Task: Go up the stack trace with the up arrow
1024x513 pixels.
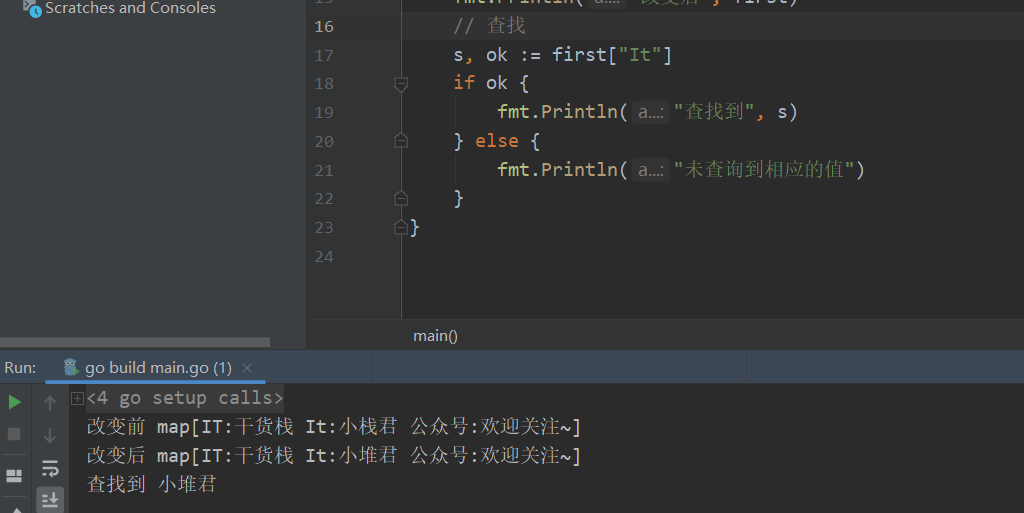Action: tap(50, 403)
